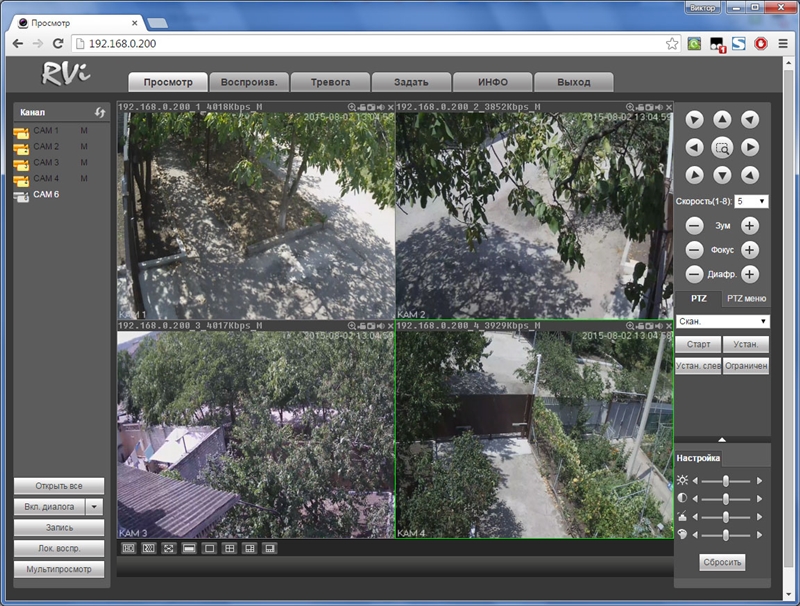Click the Открыть все button
This screenshot has height=606, width=800.
point(58,486)
